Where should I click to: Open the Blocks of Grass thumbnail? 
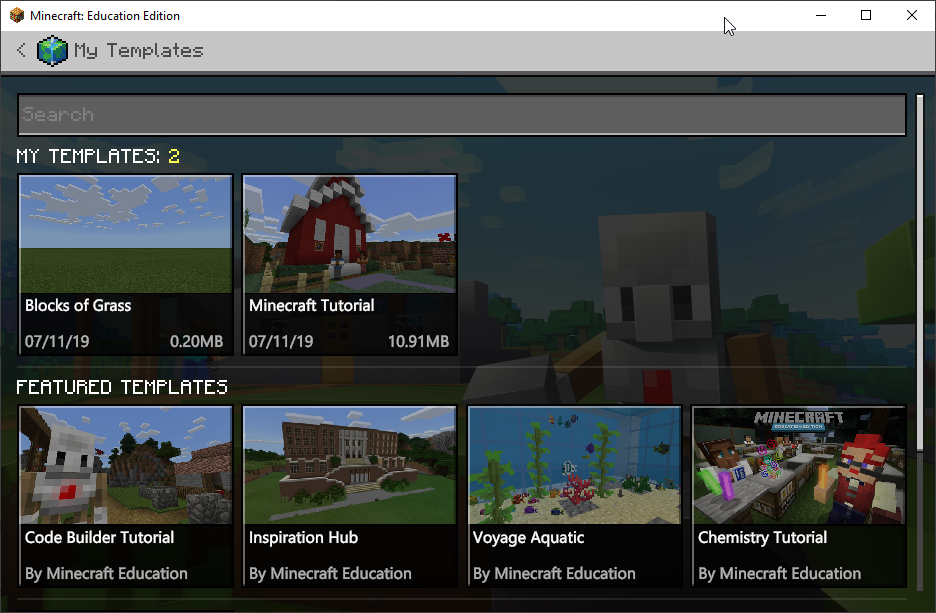pos(125,234)
